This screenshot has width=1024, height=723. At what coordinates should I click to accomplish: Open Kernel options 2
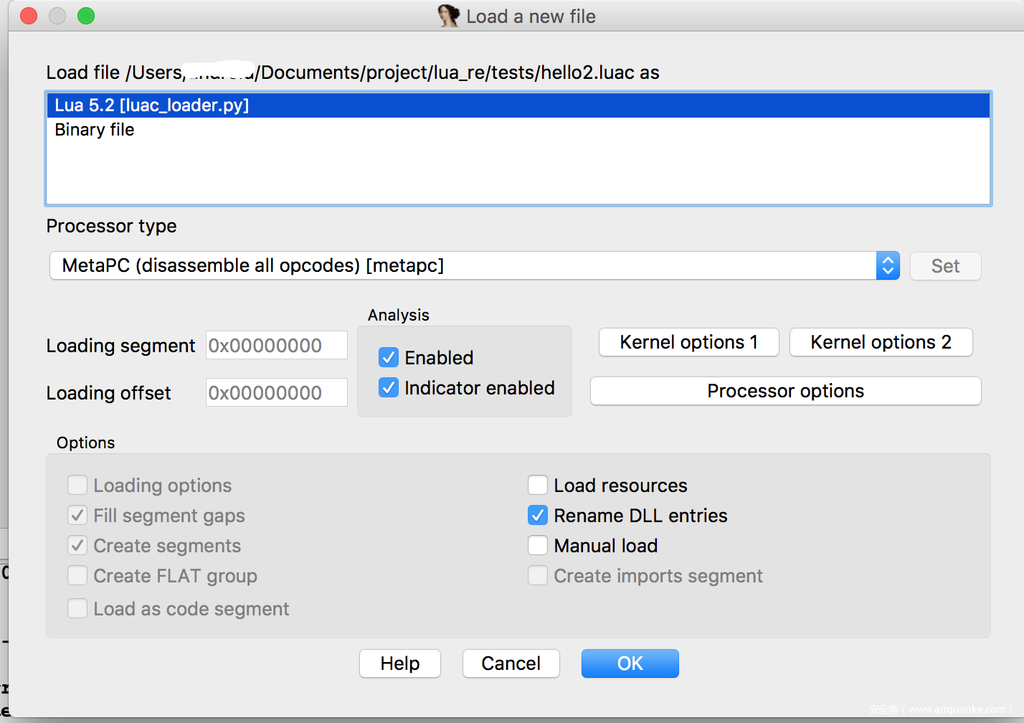click(x=880, y=342)
